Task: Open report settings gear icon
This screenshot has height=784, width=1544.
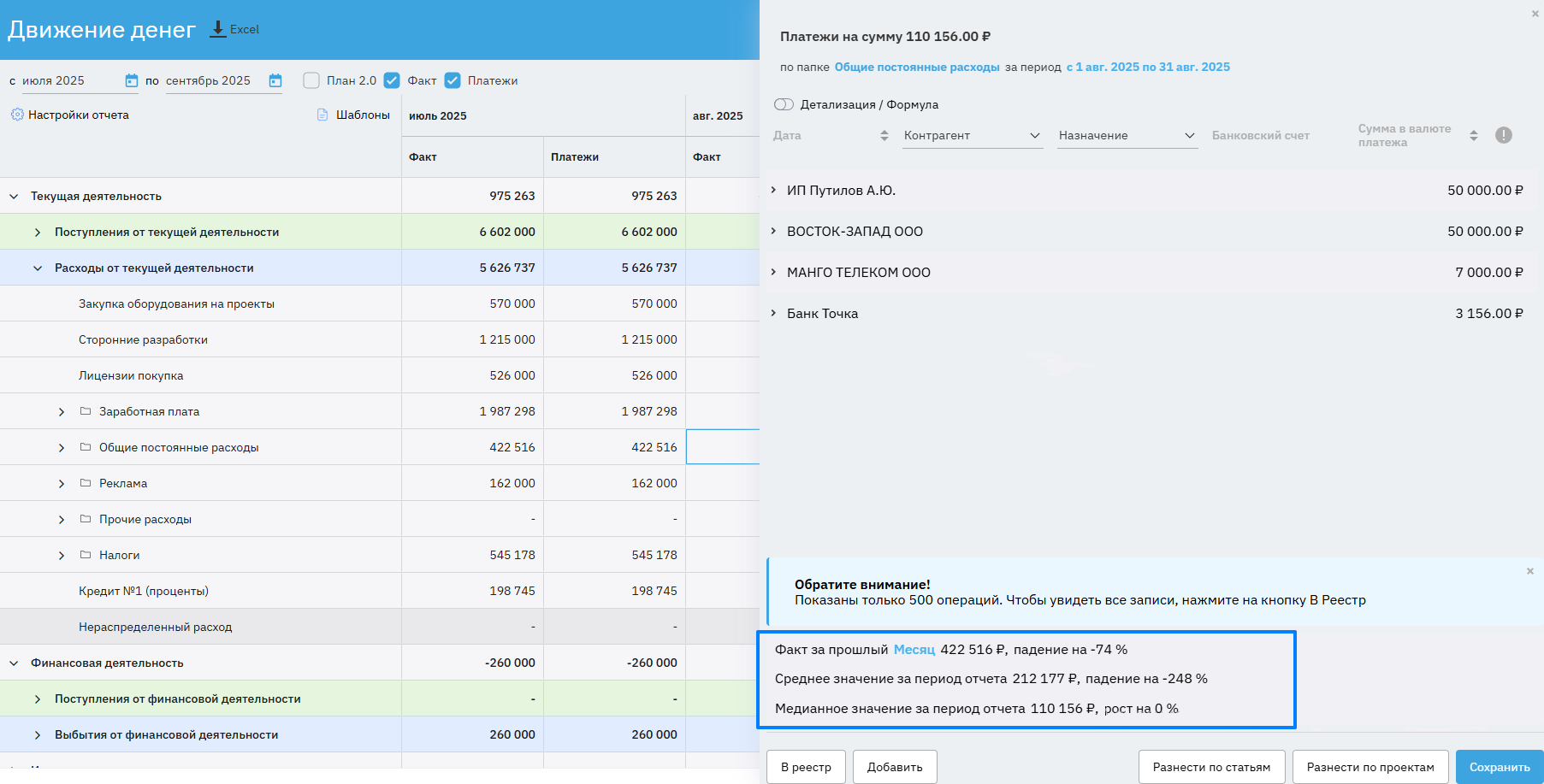Action: tap(17, 115)
